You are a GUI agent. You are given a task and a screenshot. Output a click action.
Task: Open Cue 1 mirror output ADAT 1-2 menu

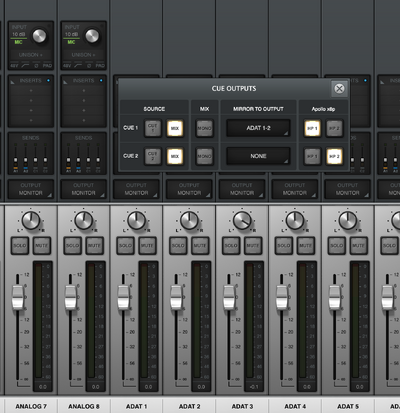[258, 128]
